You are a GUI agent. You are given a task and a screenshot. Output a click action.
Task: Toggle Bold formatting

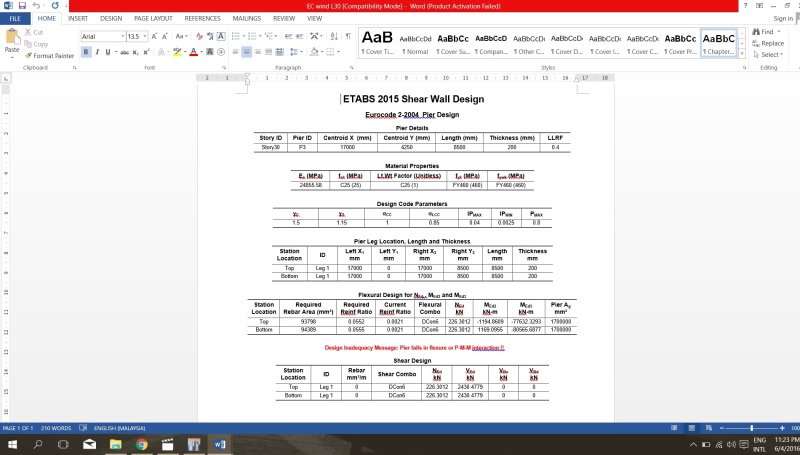point(86,52)
